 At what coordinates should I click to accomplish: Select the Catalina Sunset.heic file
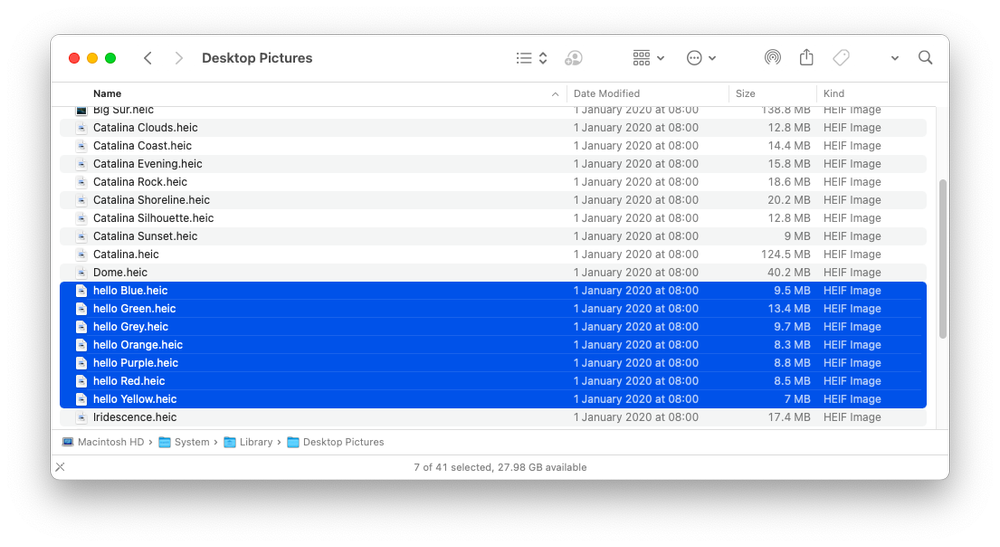tap(493, 236)
